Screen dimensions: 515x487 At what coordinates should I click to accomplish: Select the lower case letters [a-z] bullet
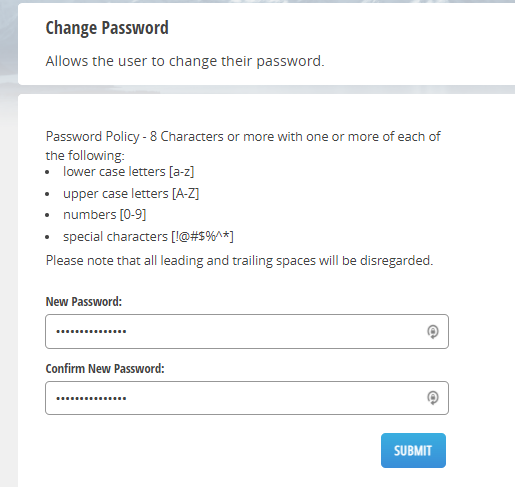click(x=129, y=172)
